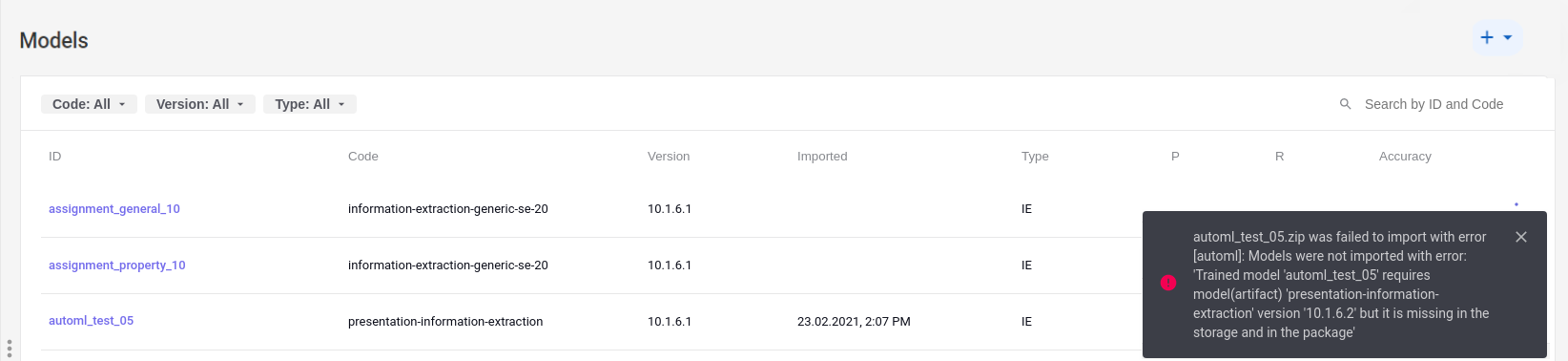
Task: Open the assignment_property_10 model link
Action: [117, 265]
